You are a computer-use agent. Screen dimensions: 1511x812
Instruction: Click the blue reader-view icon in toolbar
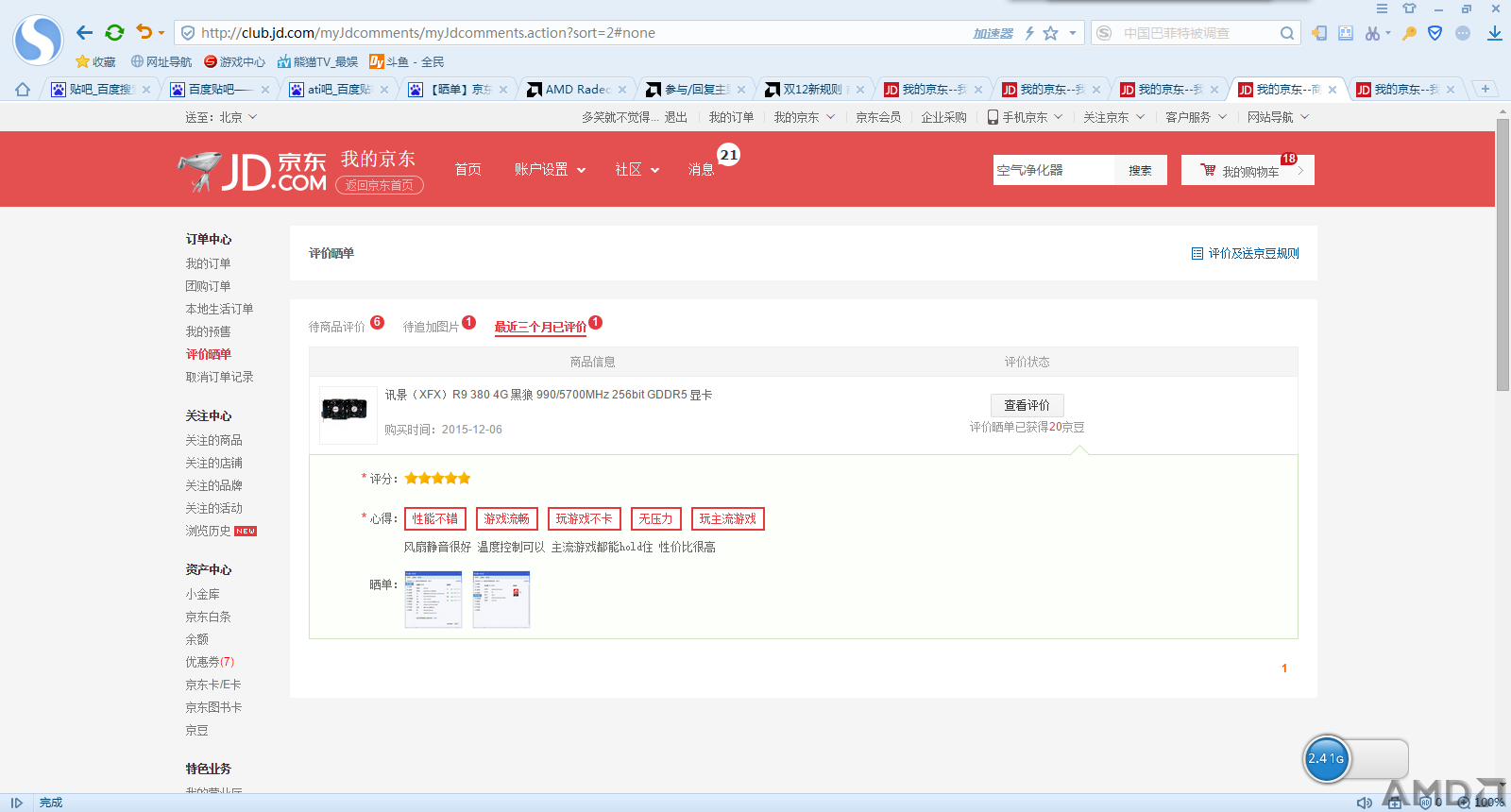[1346, 33]
